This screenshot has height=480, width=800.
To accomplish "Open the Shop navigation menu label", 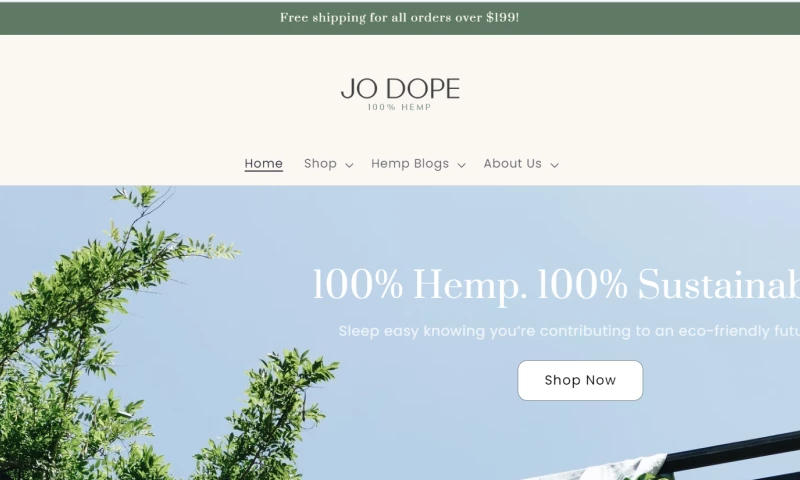I will point(320,164).
